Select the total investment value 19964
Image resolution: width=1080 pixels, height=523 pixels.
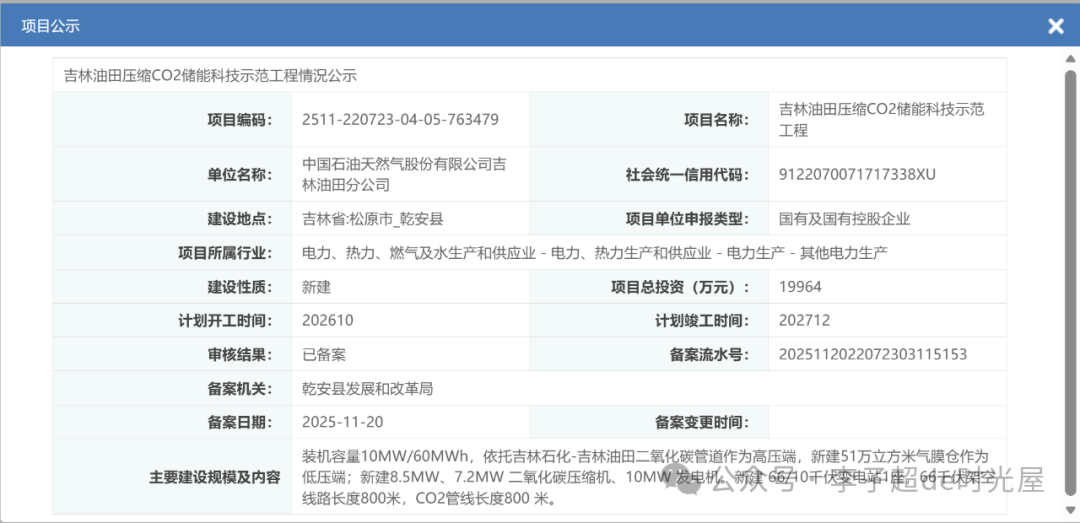pyautogui.click(x=800, y=287)
